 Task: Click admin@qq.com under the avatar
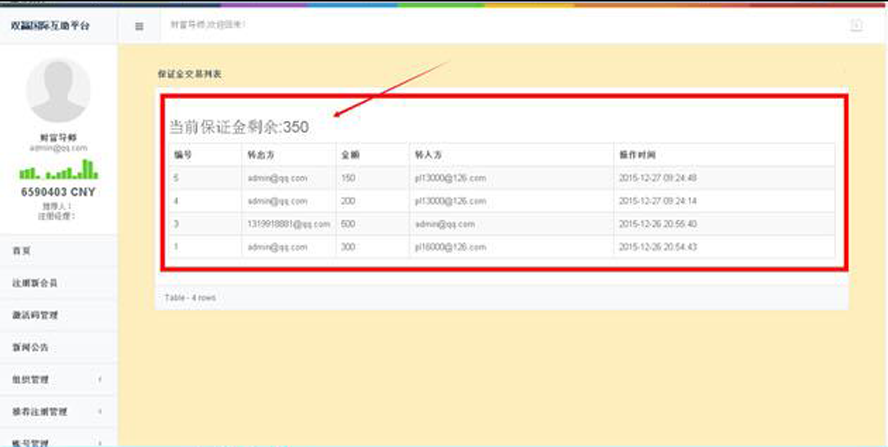(58, 148)
